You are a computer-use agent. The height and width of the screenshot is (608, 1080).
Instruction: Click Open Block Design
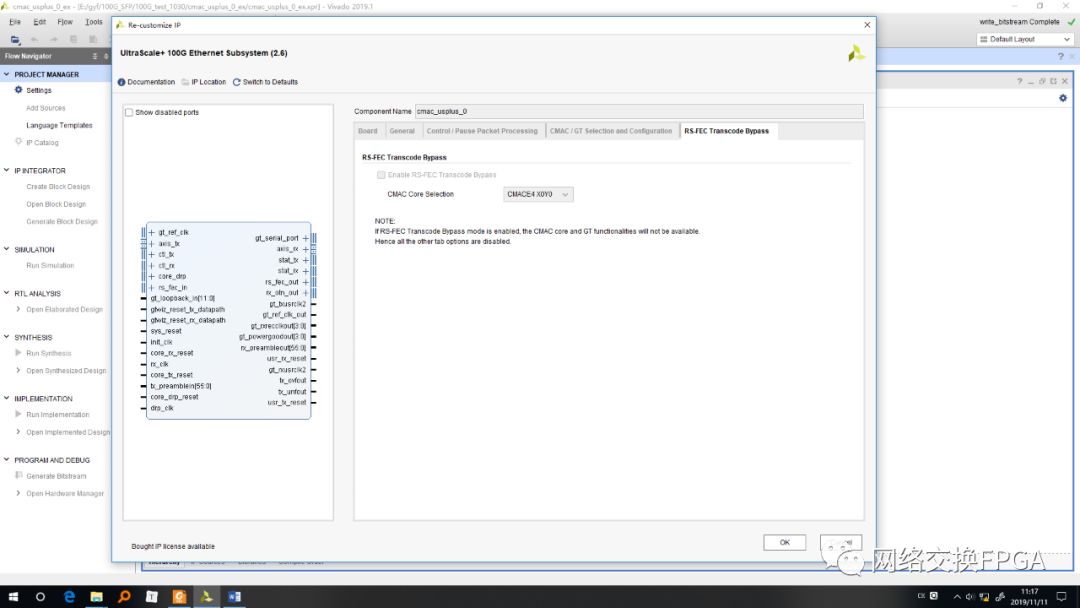click(x=56, y=204)
